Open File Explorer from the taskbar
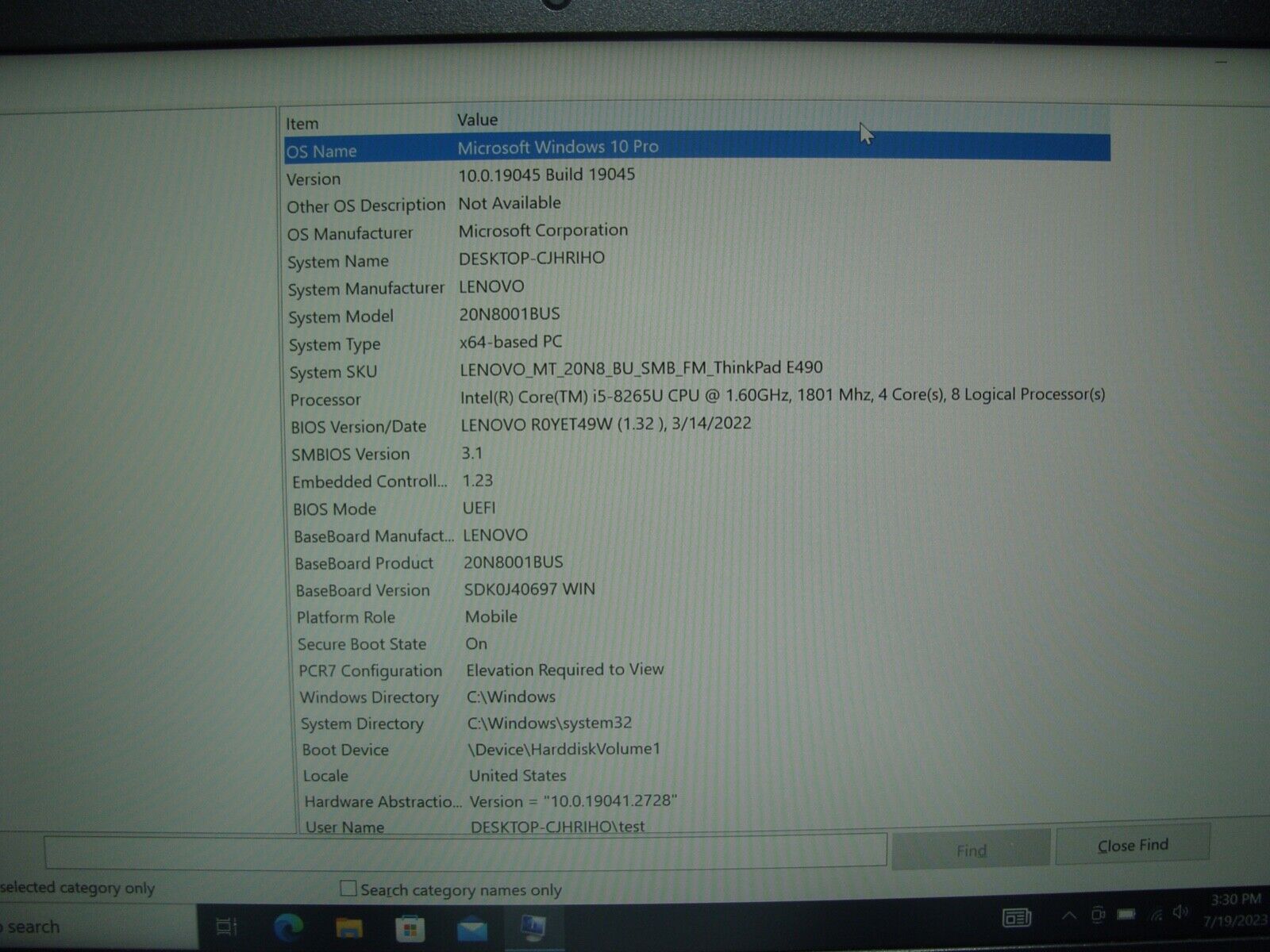 click(348, 927)
